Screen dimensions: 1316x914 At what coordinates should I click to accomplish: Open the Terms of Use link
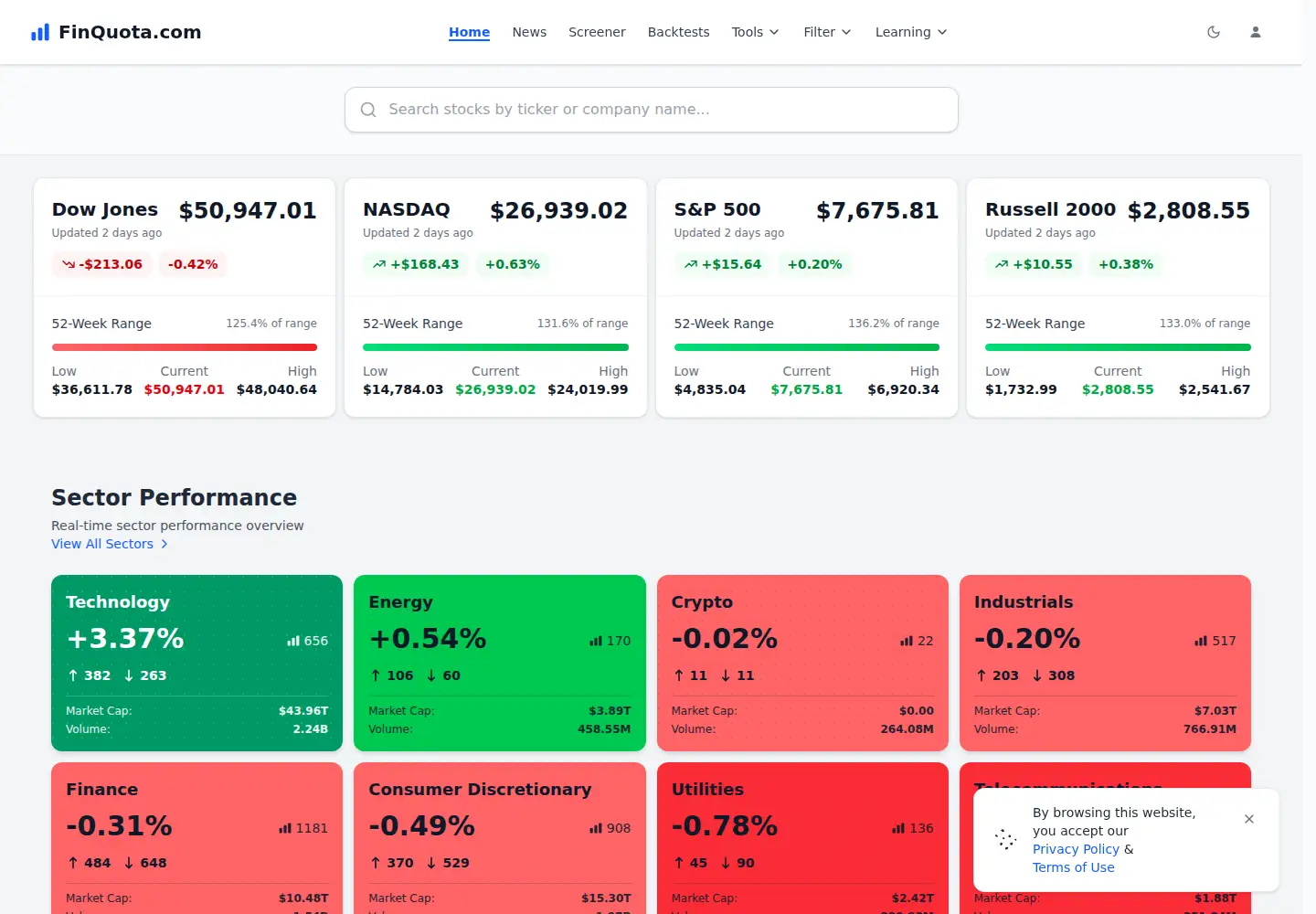(1074, 867)
